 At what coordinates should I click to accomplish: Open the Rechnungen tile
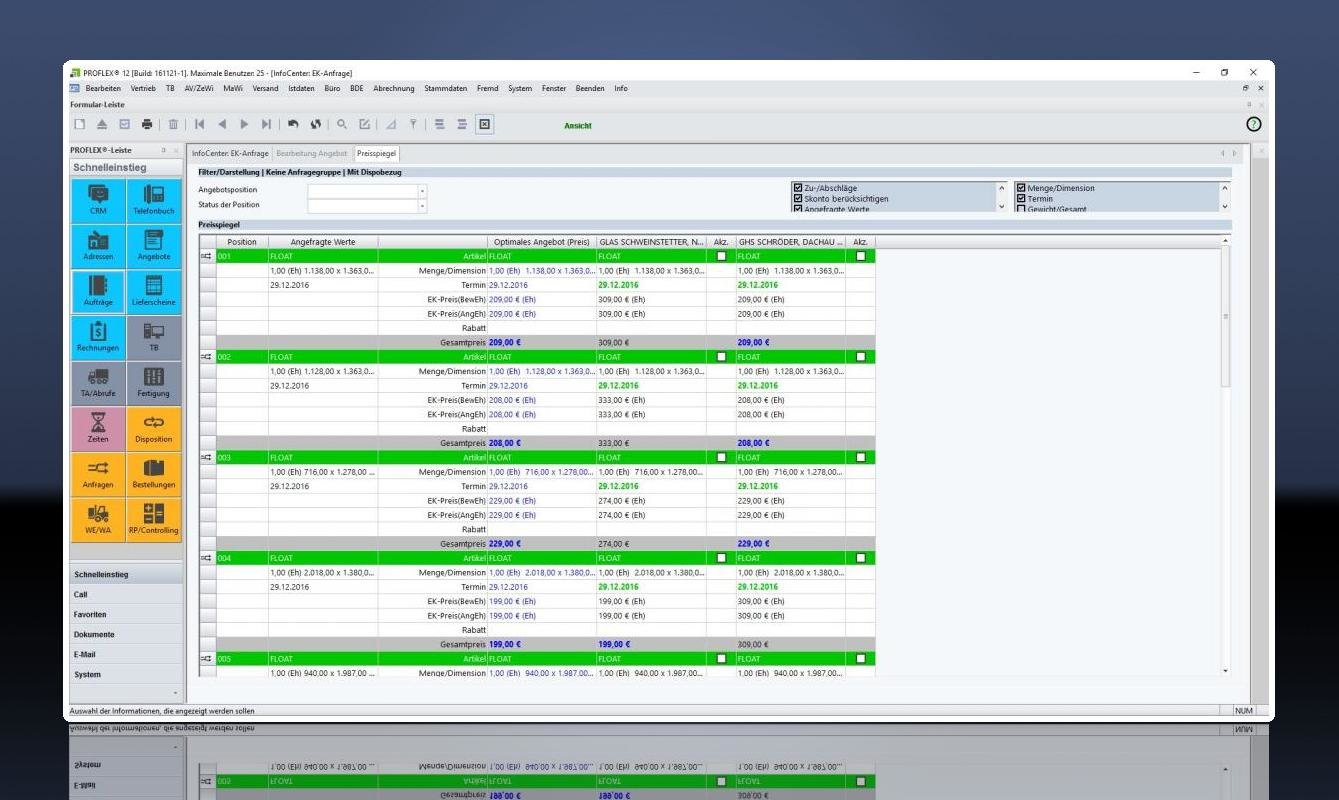(x=98, y=337)
